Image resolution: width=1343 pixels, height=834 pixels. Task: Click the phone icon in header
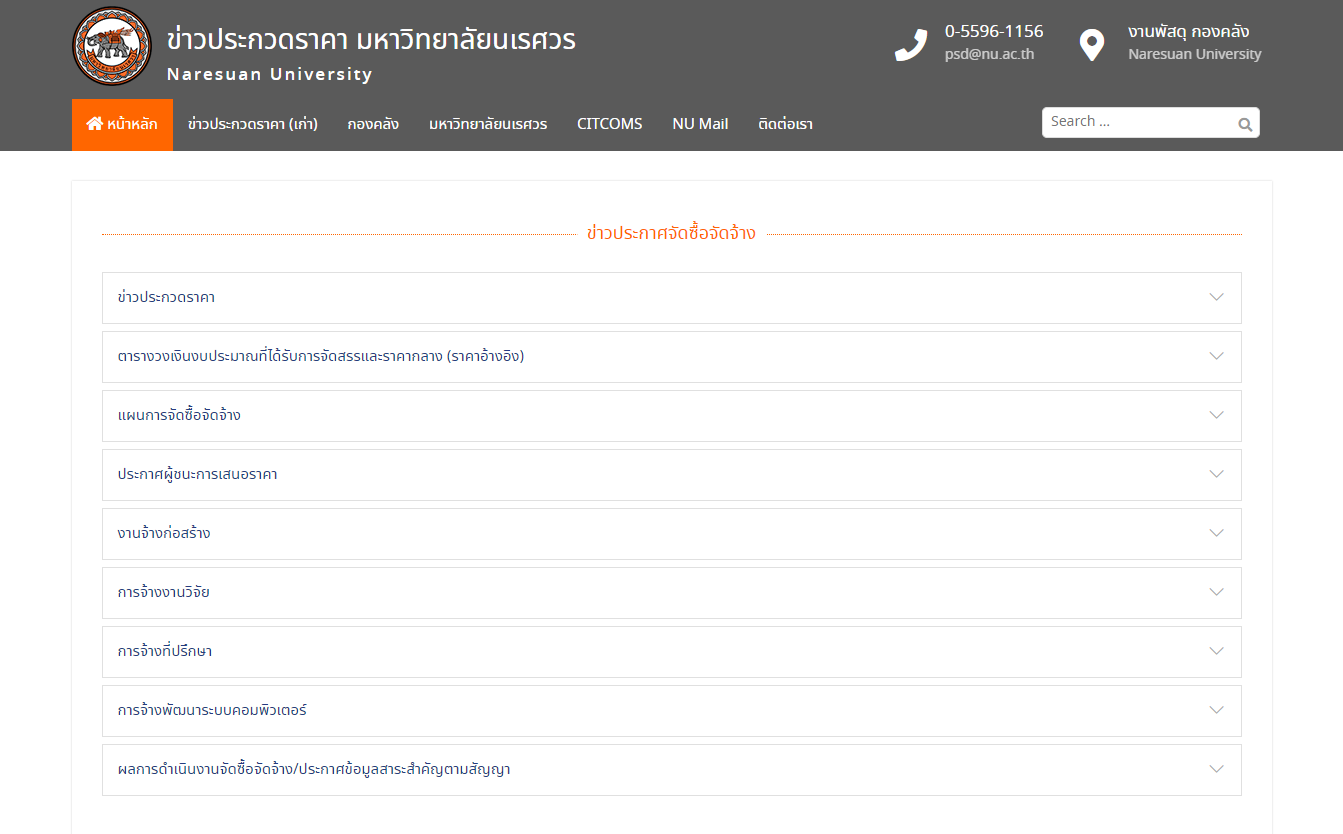point(910,45)
